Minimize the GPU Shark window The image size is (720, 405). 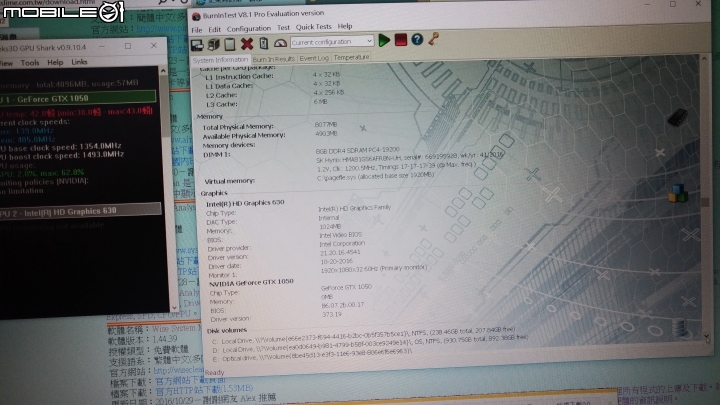point(102,47)
